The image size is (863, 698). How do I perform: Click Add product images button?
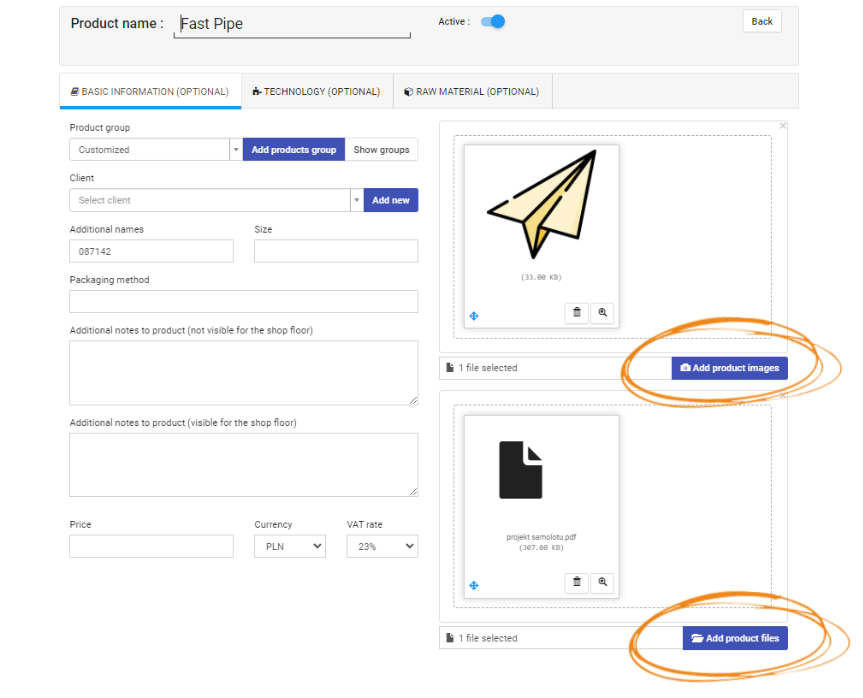click(x=730, y=368)
